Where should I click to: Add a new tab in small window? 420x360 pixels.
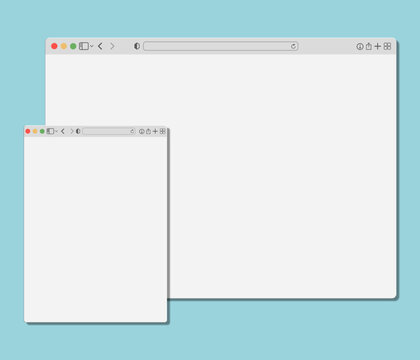[x=155, y=131]
